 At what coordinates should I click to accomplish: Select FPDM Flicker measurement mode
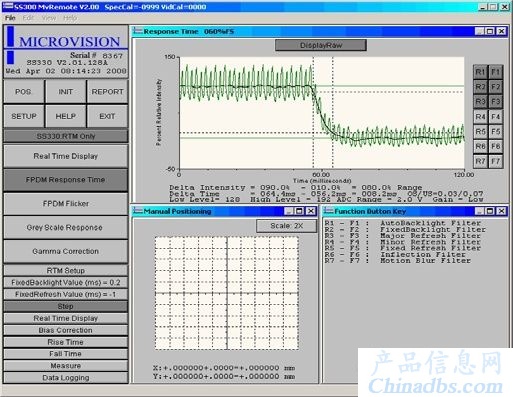[66, 204]
